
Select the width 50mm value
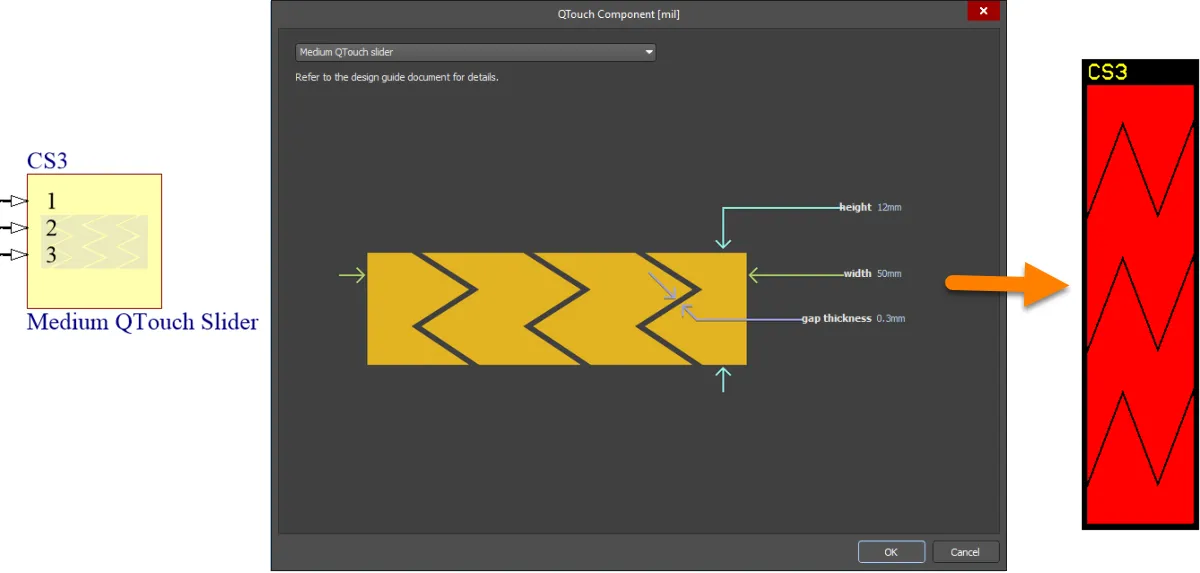(x=889, y=273)
